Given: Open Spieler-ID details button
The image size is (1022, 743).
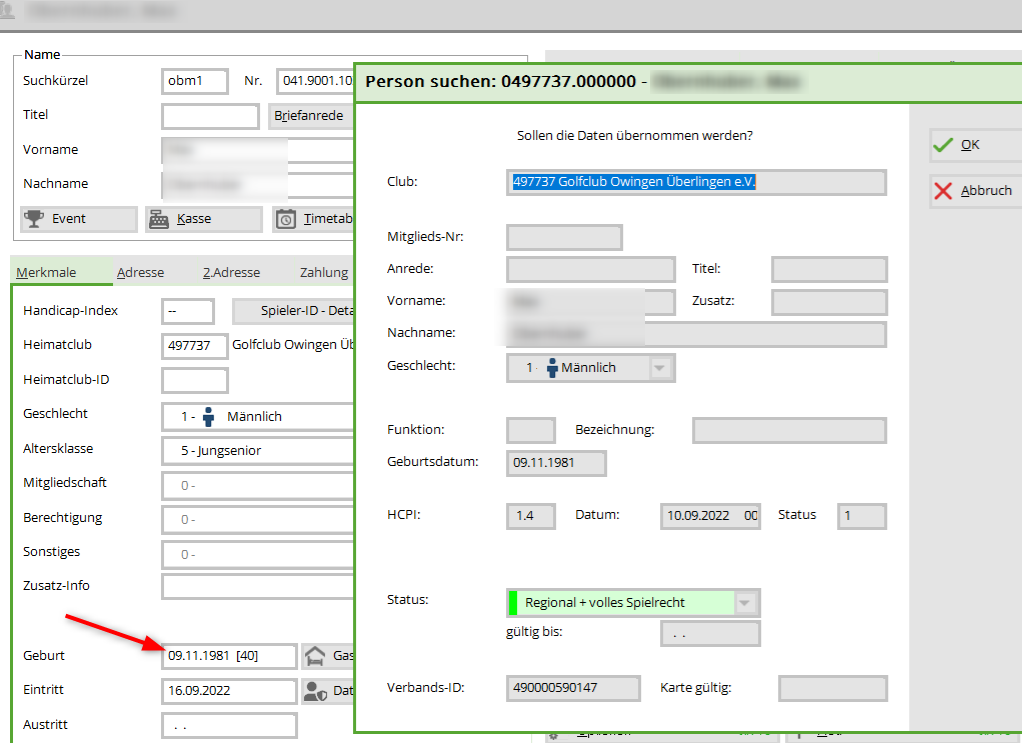Looking at the screenshot, I should [294, 311].
